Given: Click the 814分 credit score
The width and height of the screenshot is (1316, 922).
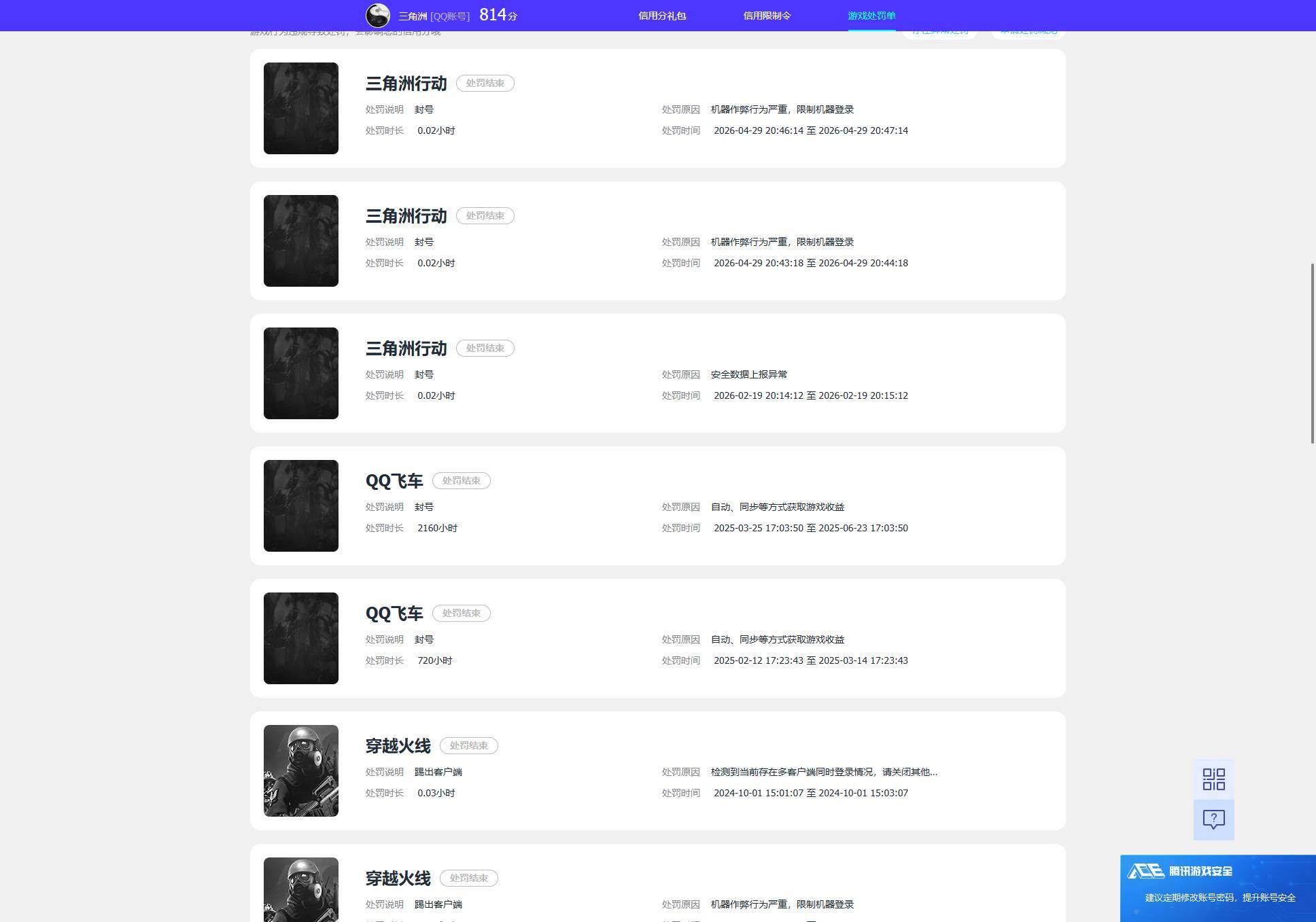Looking at the screenshot, I should (498, 15).
